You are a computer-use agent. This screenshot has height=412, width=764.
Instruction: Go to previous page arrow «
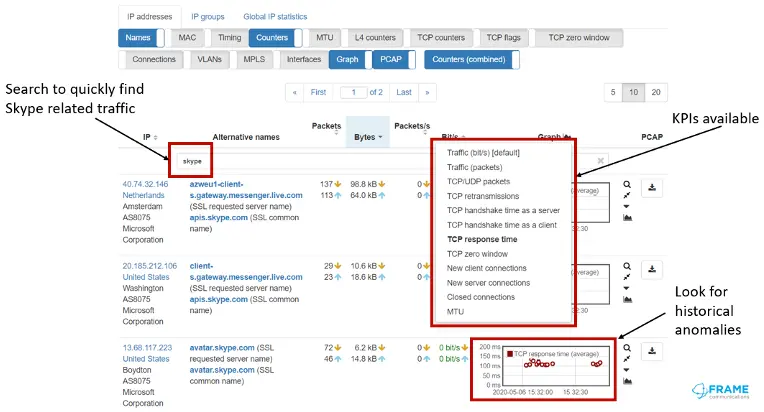tap(294, 92)
